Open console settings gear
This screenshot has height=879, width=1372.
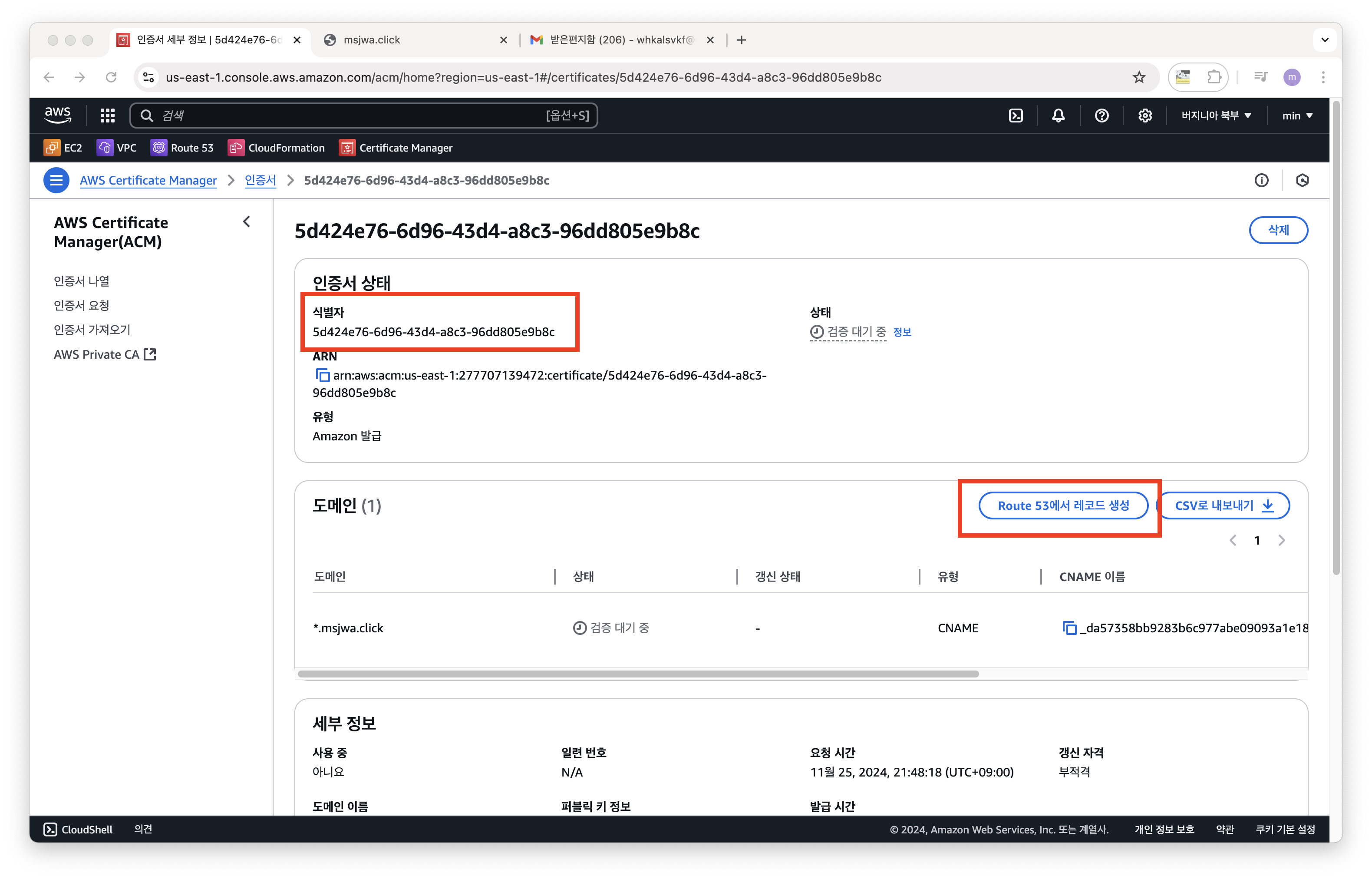tap(1144, 116)
